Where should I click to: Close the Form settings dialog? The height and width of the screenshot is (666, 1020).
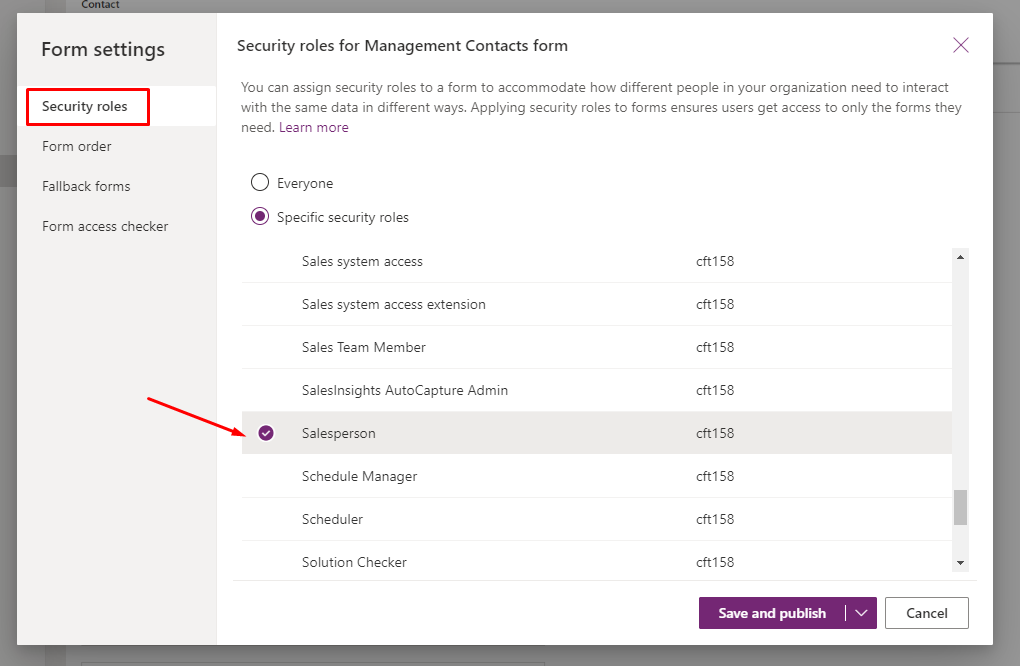click(x=961, y=45)
